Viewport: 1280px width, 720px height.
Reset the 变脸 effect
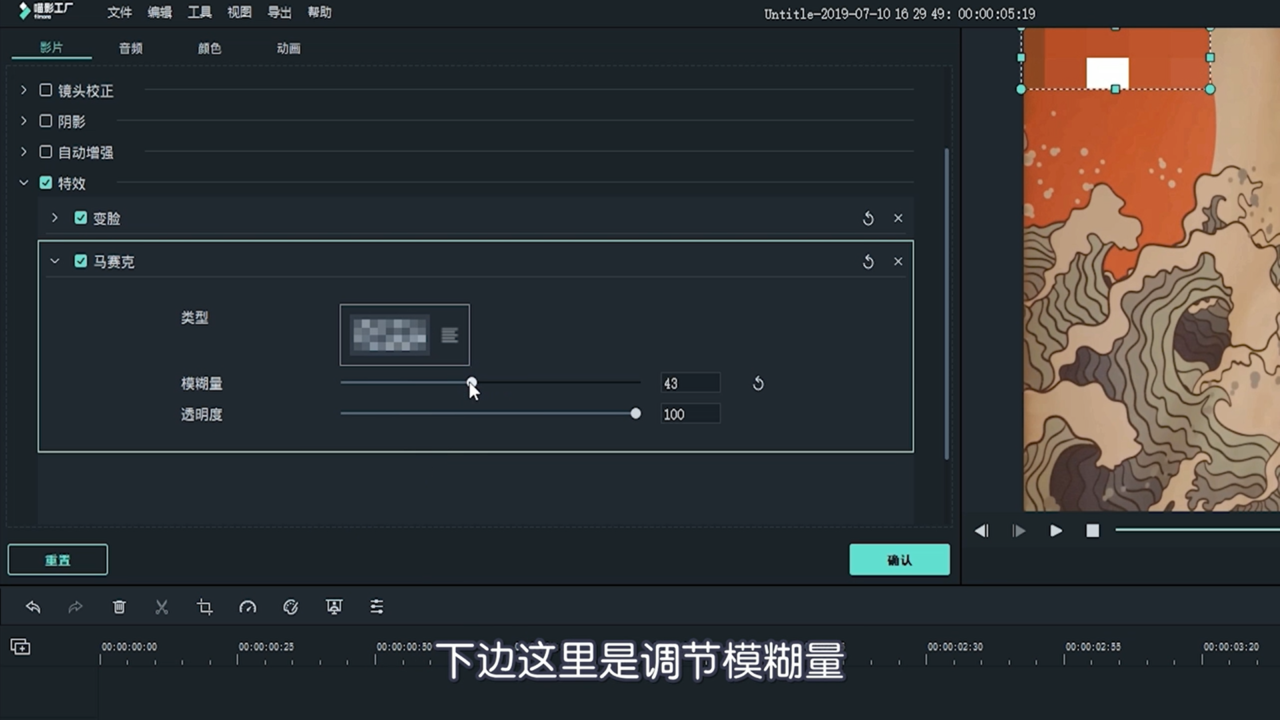(868, 218)
